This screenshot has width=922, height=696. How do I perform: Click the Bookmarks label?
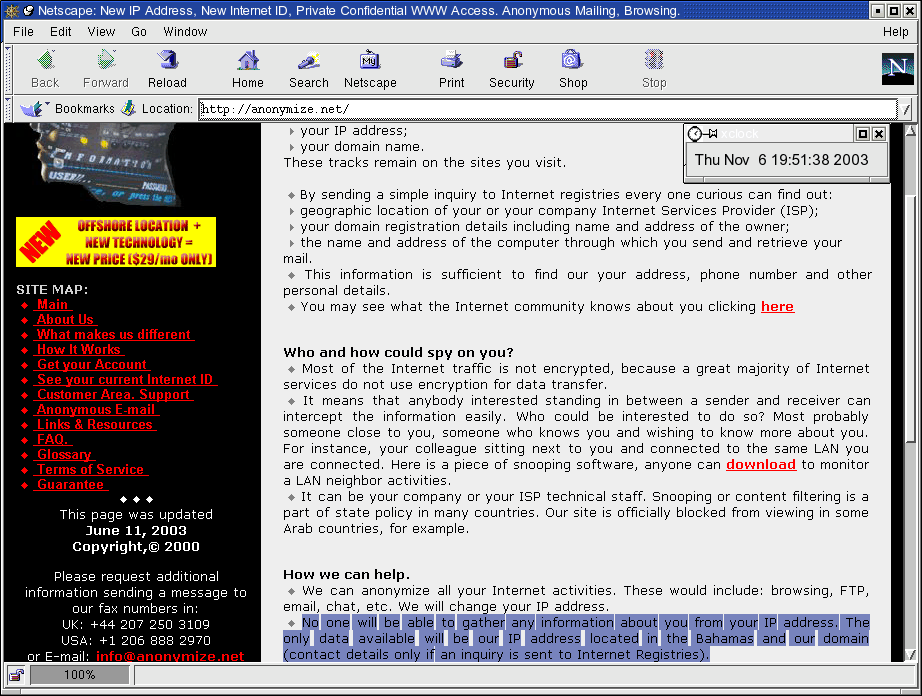click(x=85, y=109)
